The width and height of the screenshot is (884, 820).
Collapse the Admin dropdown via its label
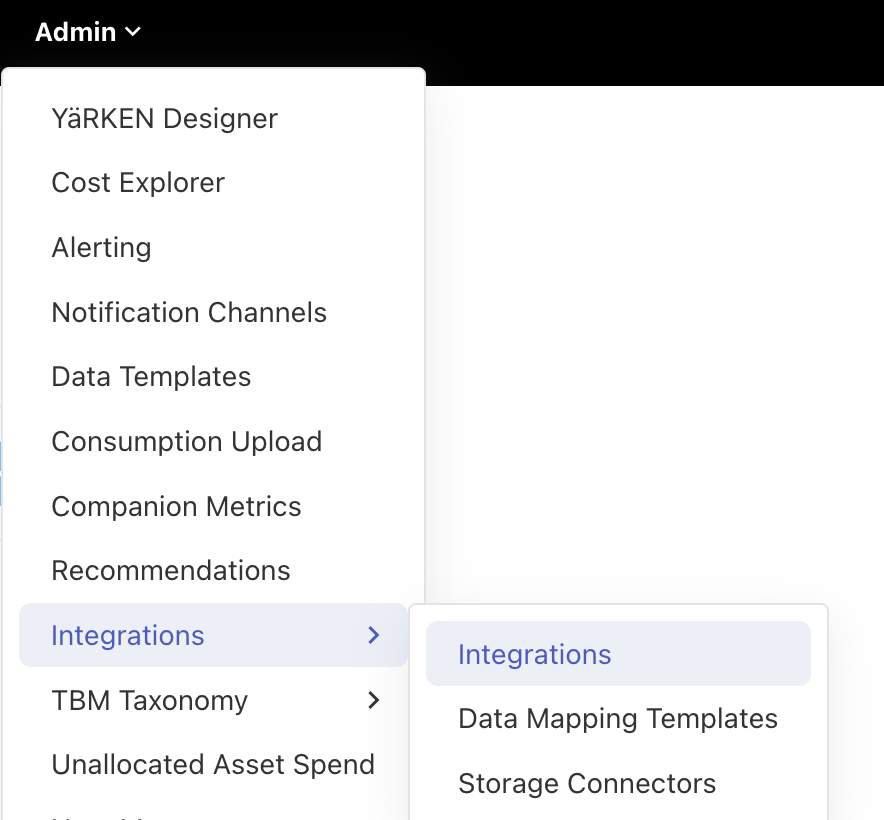(x=76, y=32)
